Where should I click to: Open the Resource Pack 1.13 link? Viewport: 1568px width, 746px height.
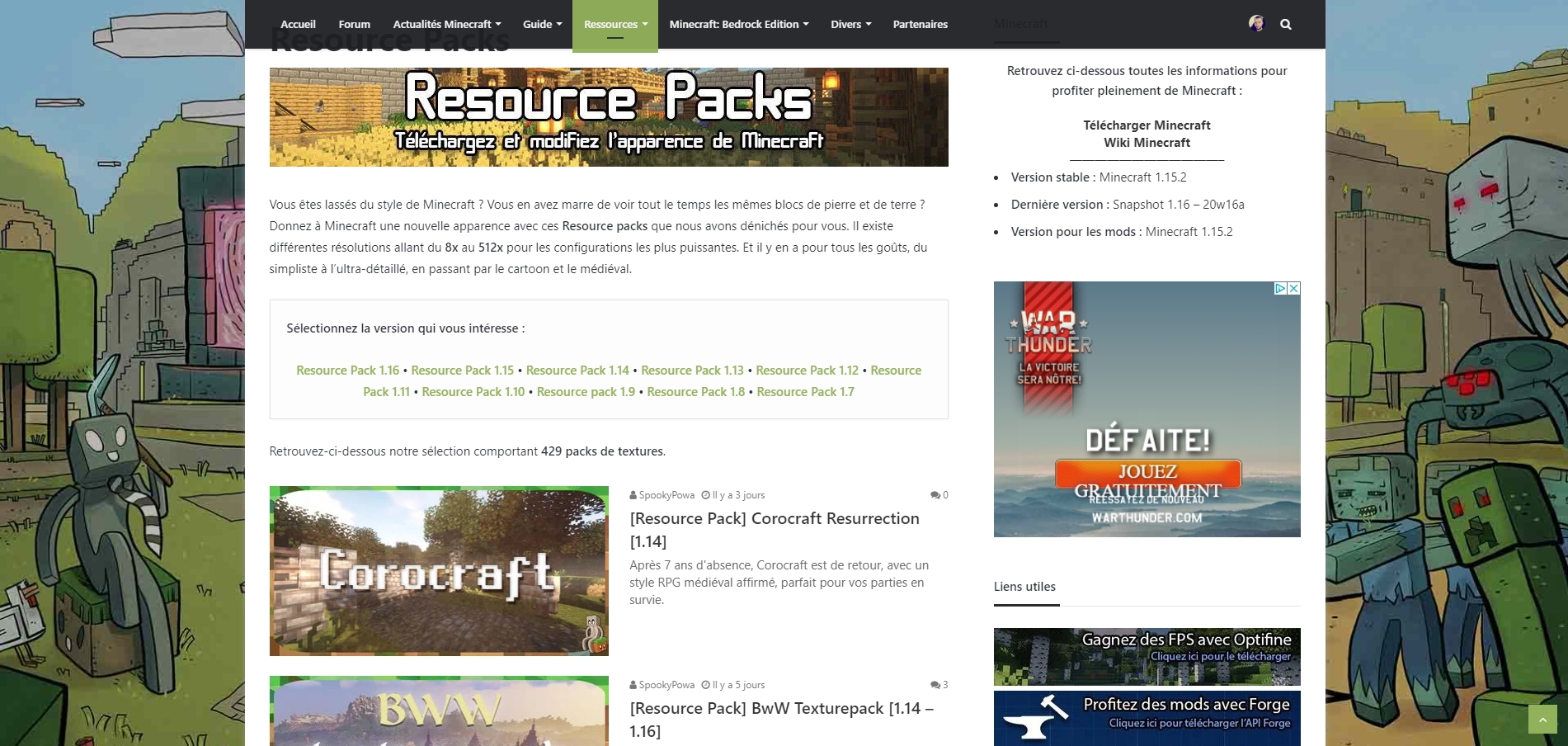tap(692, 371)
